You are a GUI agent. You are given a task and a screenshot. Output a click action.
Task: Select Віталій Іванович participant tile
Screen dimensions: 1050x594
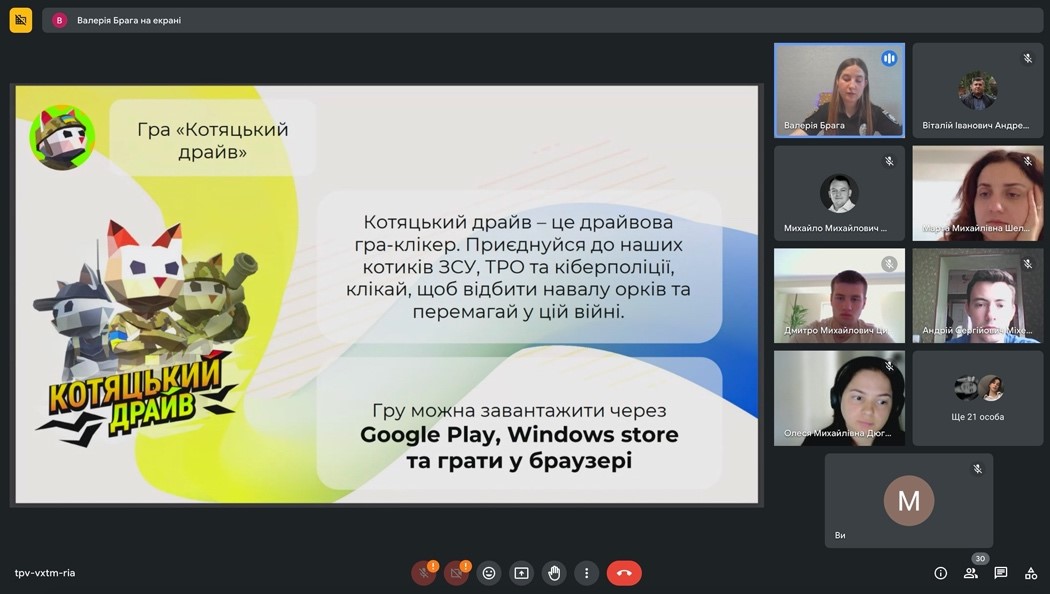pyautogui.click(x=977, y=90)
